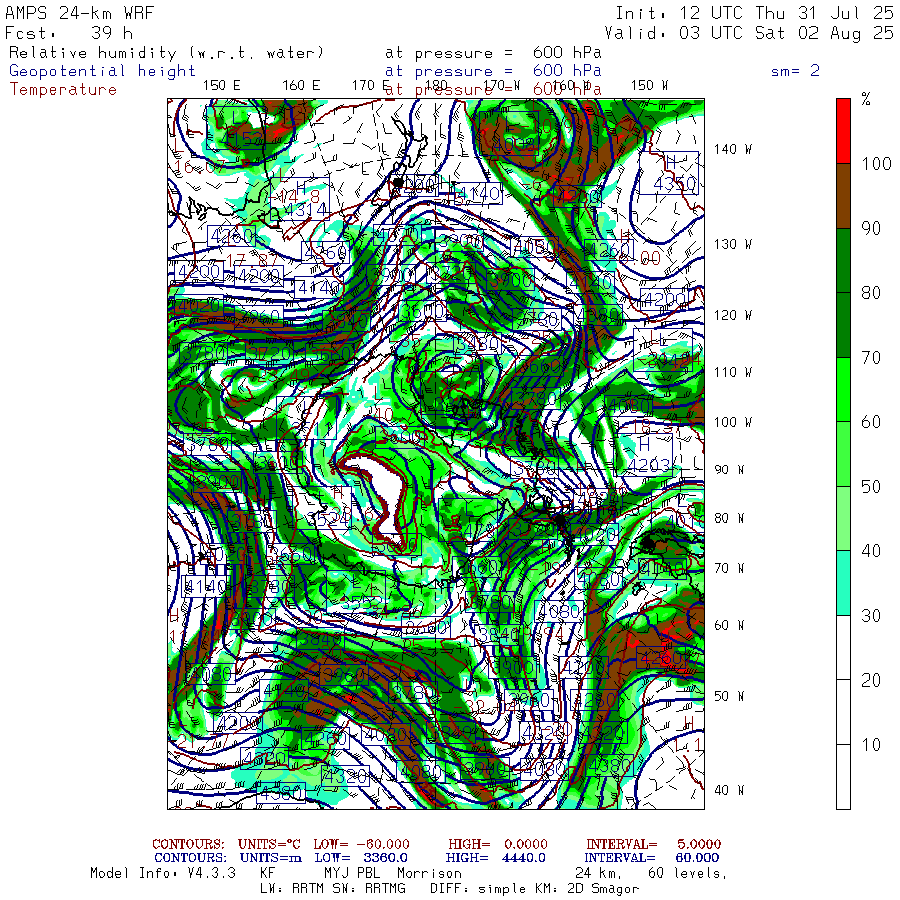Click the '10' value on the color bar scale

(x=871, y=745)
